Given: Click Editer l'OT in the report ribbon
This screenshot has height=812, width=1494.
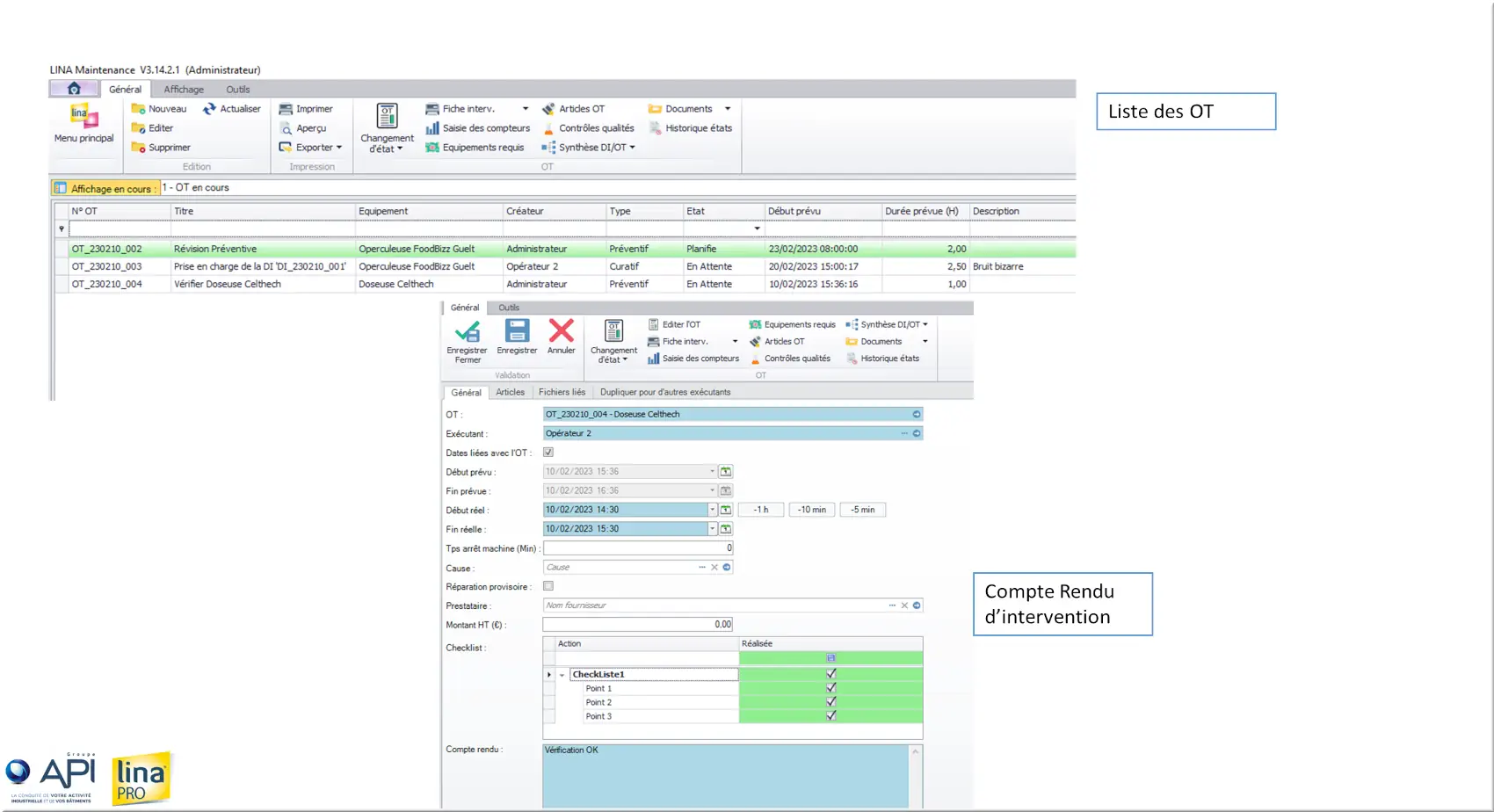Looking at the screenshot, I should (x=674, y=325).
